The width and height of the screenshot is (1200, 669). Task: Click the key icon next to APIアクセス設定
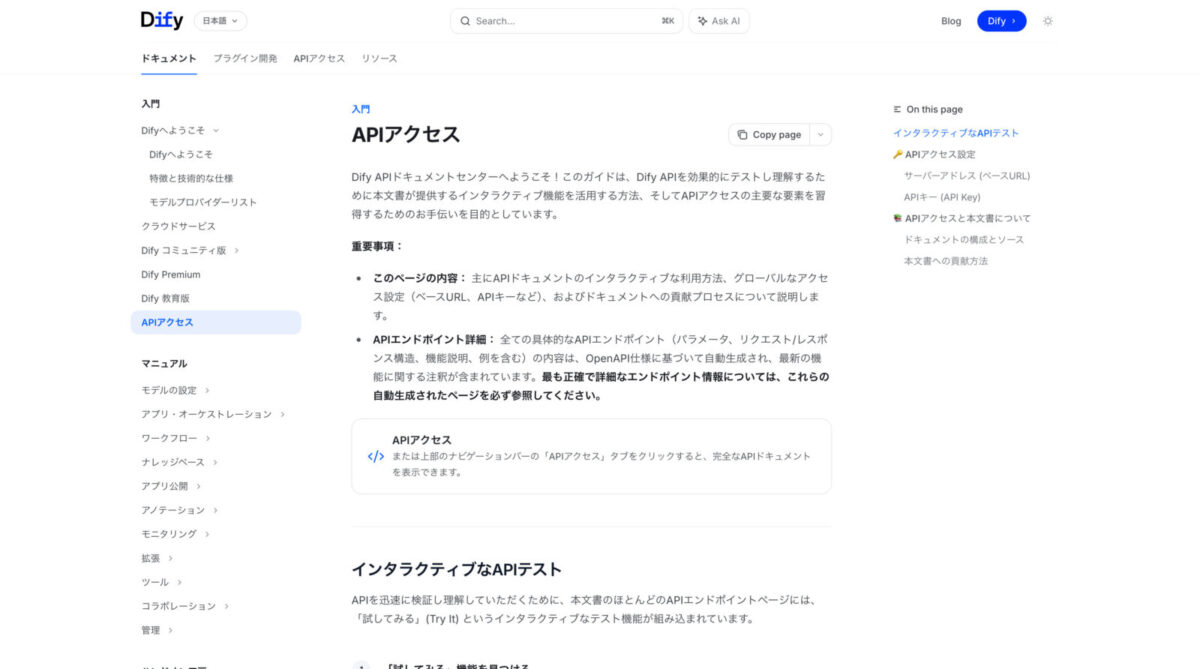[x=899, y=153]
